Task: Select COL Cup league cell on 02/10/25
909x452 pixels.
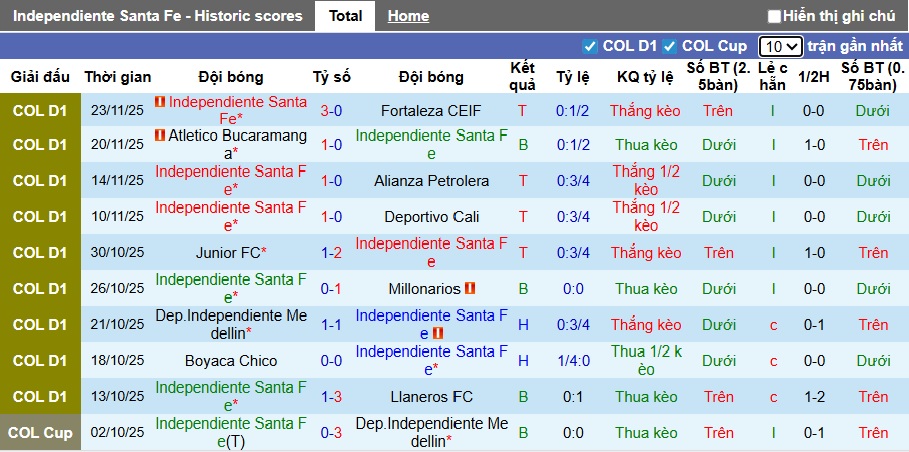Action: click(41, 433)
